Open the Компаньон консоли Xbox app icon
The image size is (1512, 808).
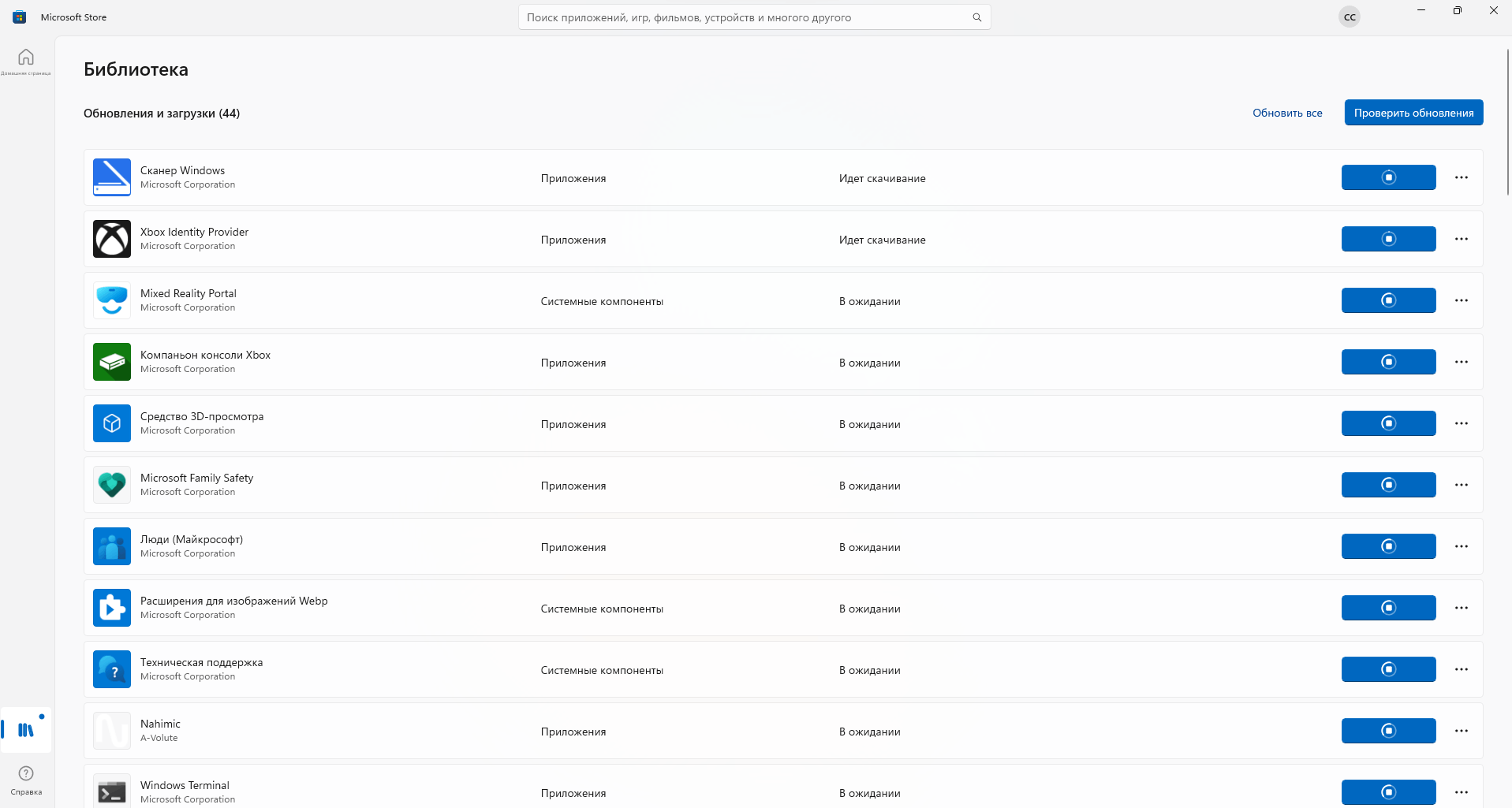click(x=112, y=362)
